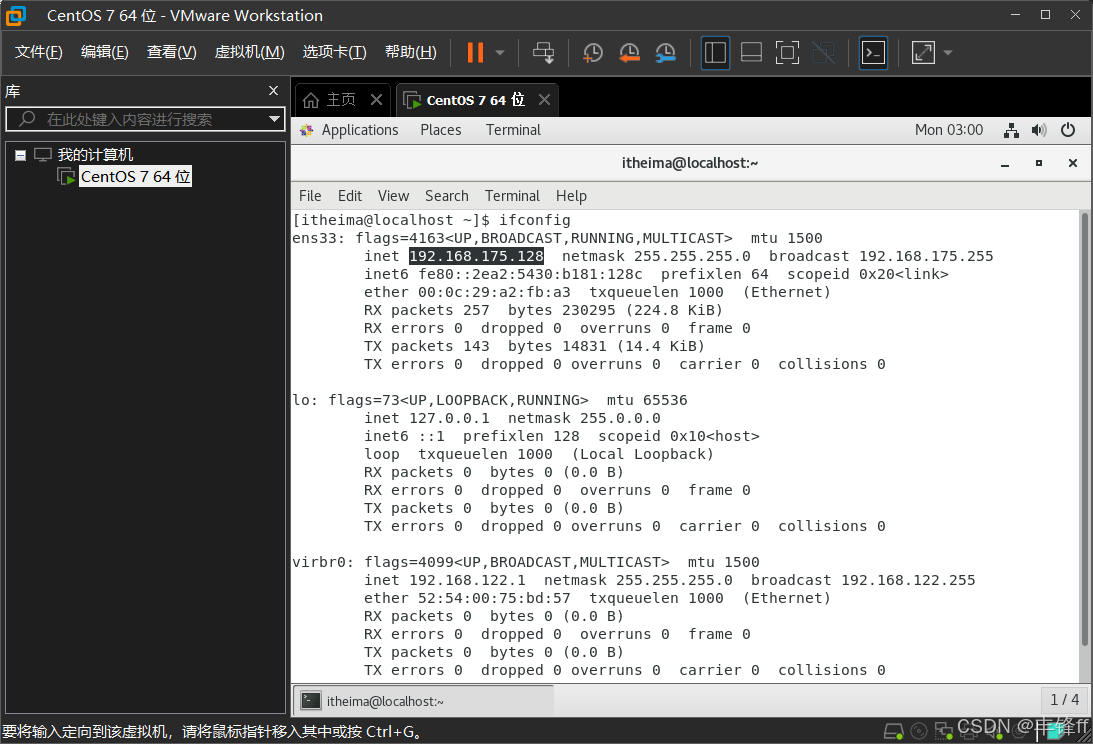Click the network adapter status icon in VMware status bar

[944, 731]
